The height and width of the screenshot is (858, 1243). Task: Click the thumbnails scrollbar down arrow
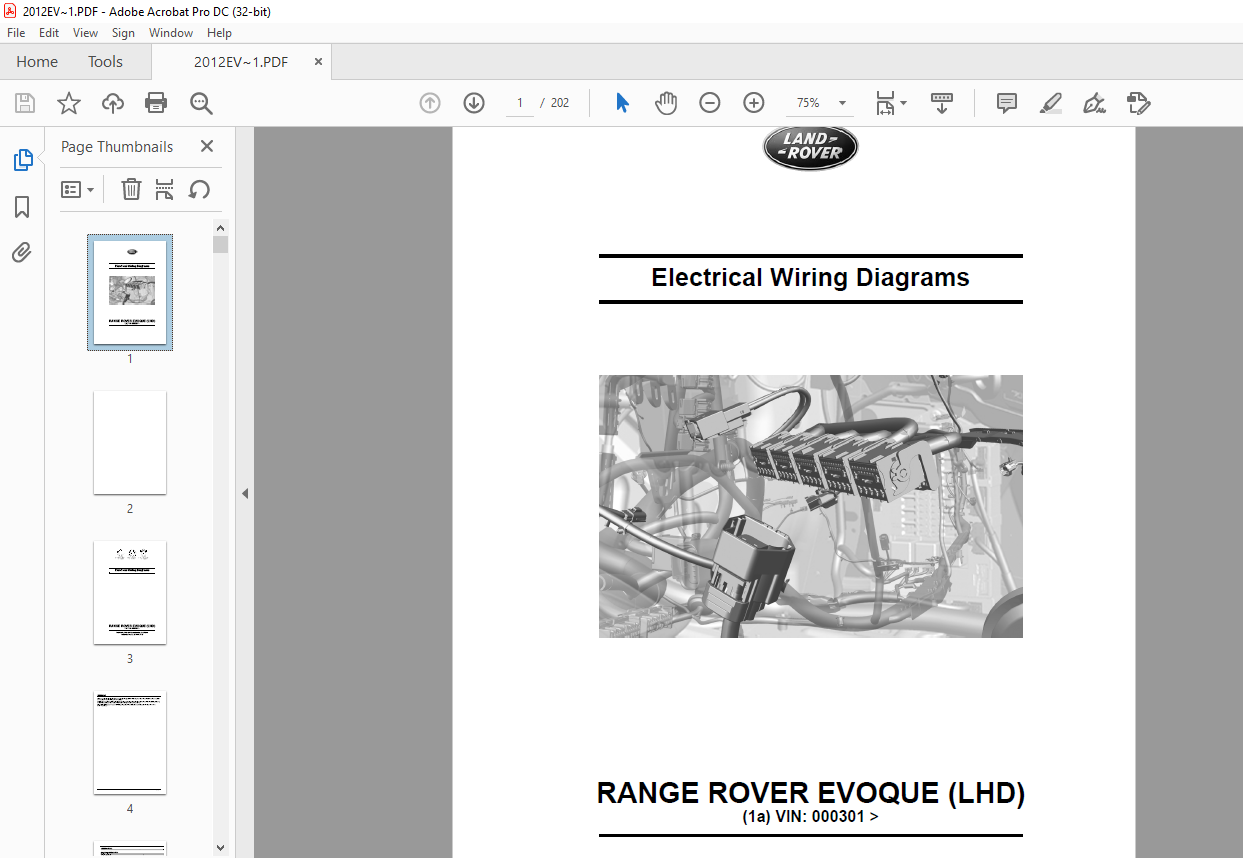click(x=221, y=848)
